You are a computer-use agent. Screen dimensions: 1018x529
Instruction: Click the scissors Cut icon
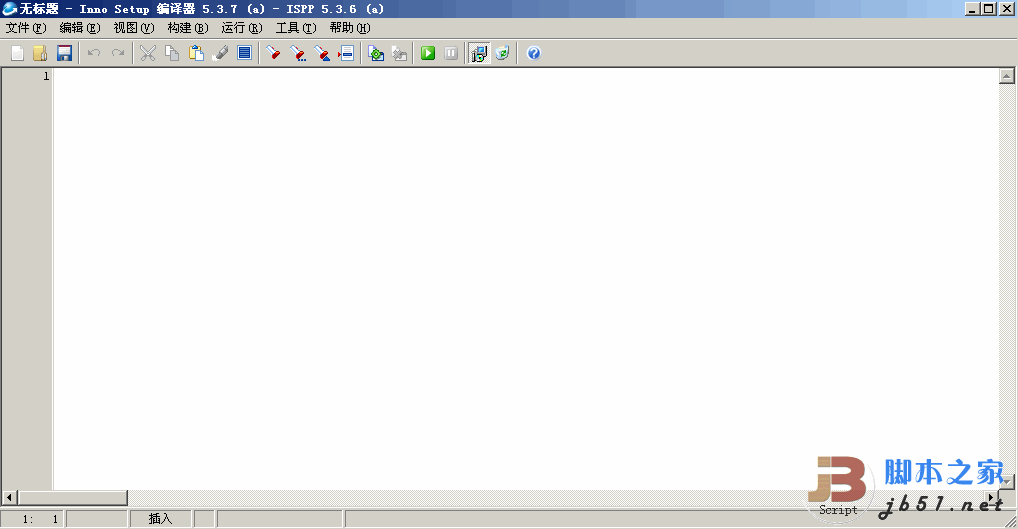tap(147, 53)
